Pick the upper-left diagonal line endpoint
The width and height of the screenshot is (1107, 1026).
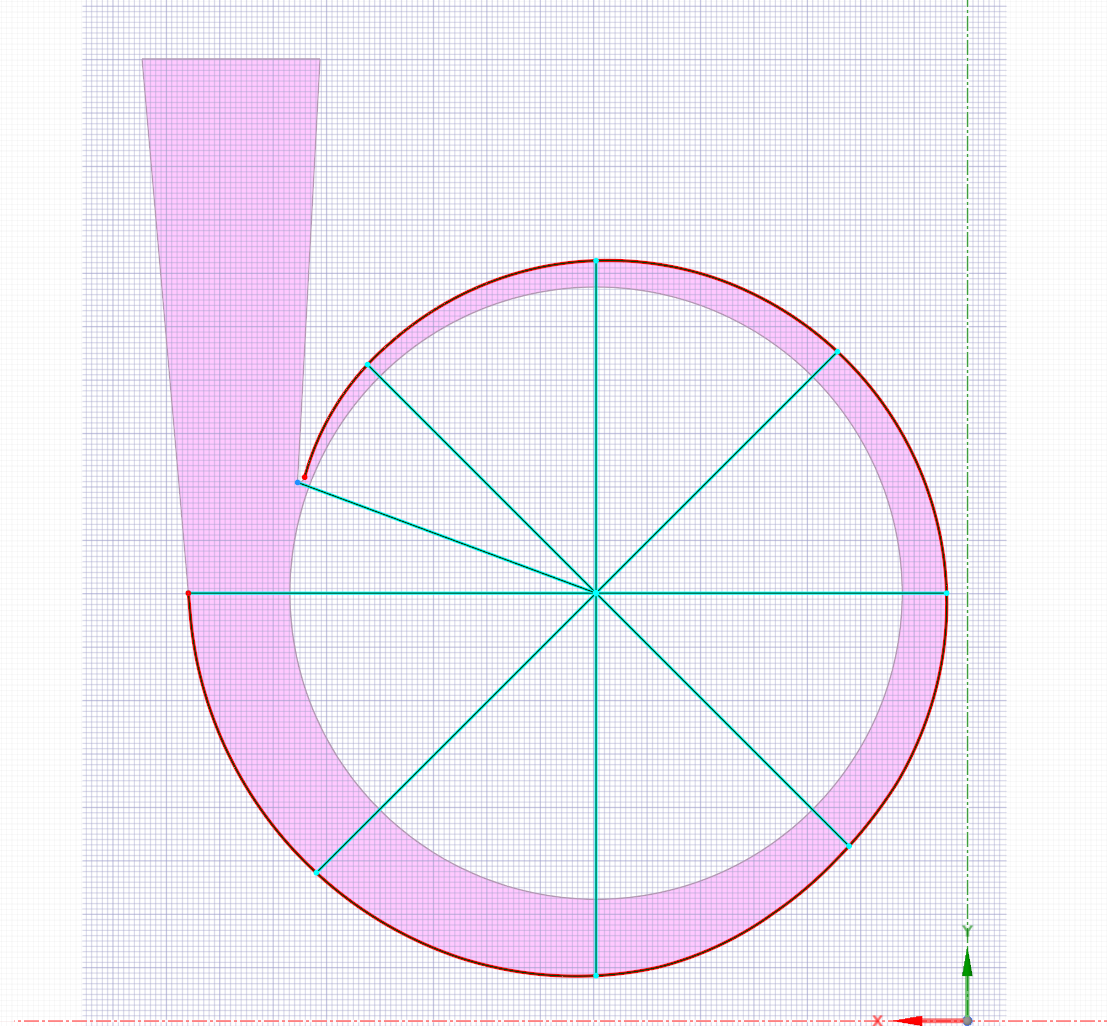[368, 365]
